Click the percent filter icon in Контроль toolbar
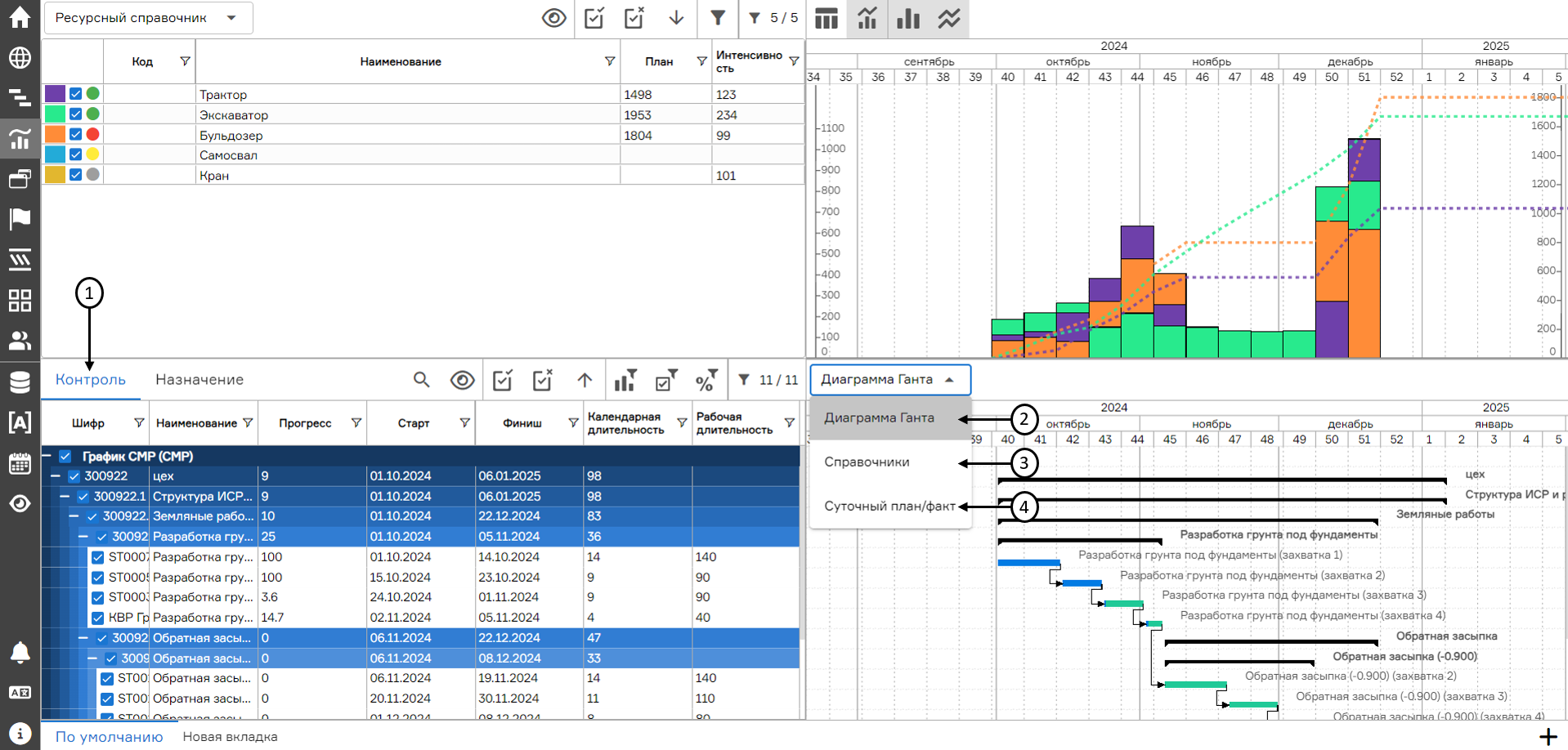The image size is (1568, 750). point(707,380)
